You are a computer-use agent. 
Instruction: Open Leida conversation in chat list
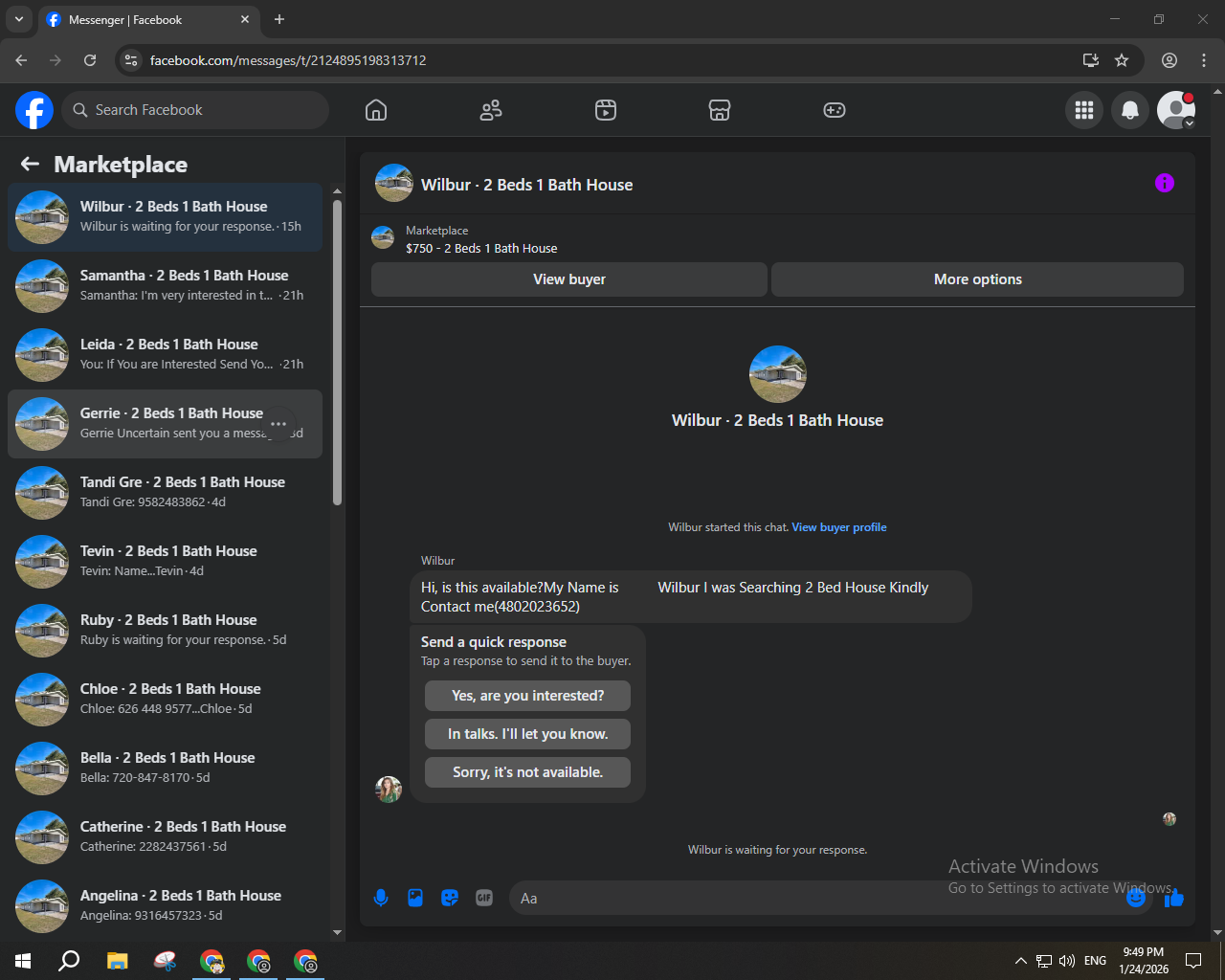click(165, 355)
